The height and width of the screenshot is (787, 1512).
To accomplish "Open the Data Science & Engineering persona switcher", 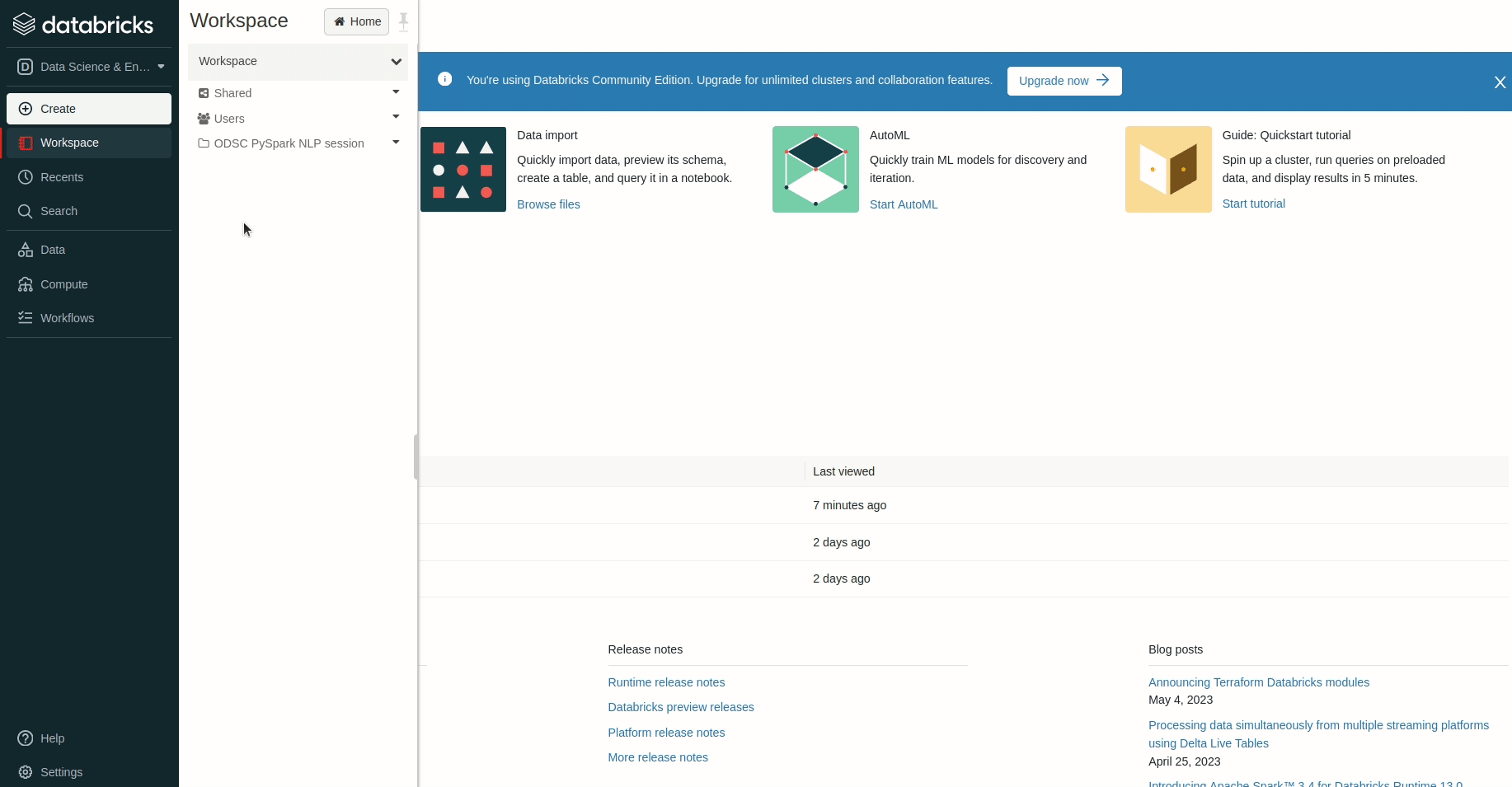I will 90,67.
